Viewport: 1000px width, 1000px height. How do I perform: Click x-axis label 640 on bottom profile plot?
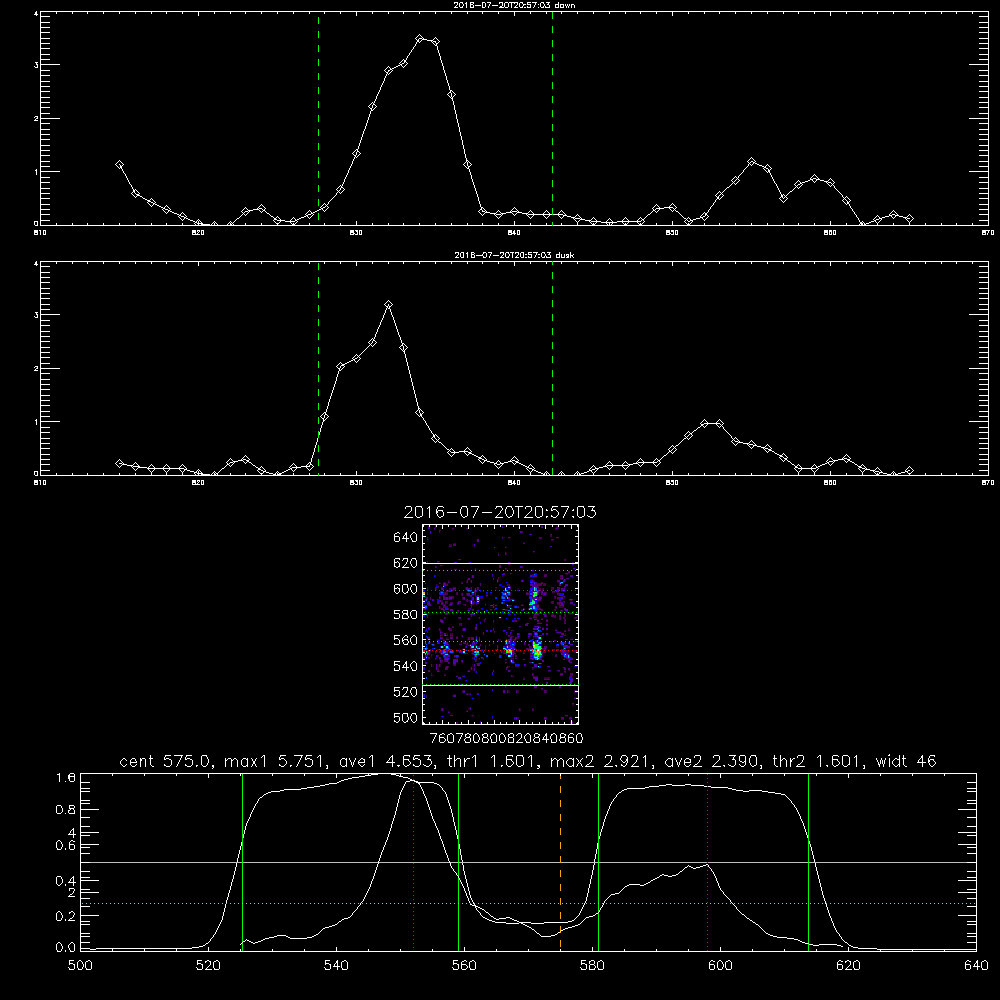[x=976, y=966]
